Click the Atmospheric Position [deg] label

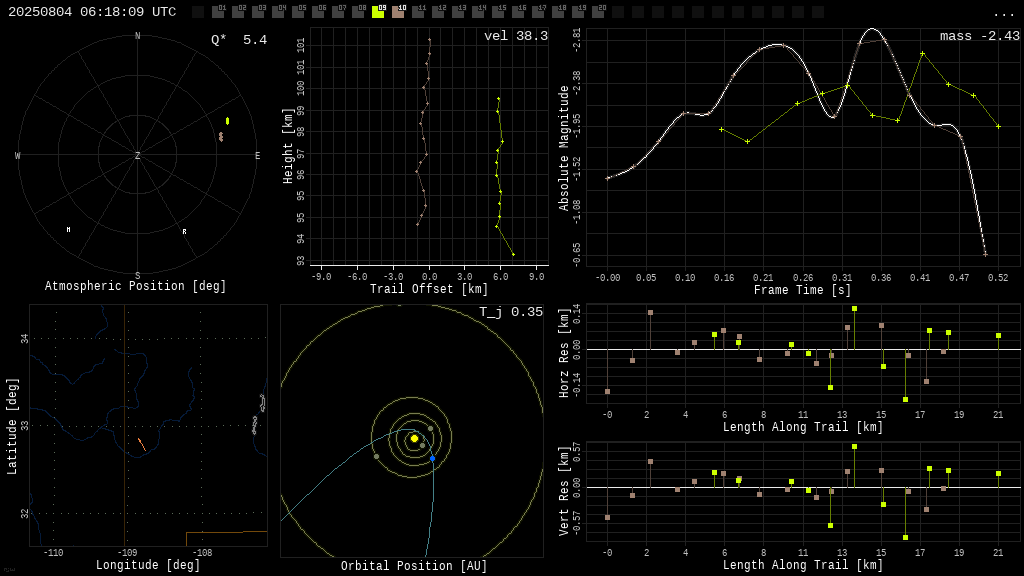135,286
